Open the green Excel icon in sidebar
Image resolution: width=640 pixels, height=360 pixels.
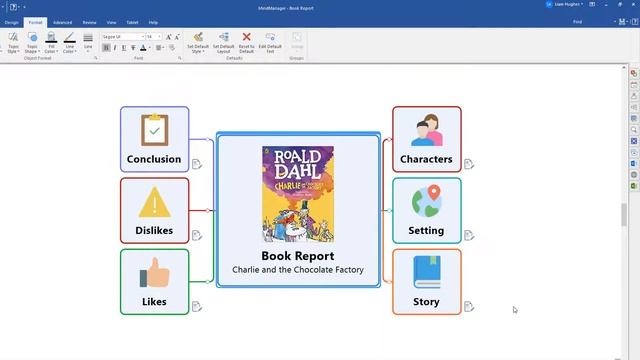coord(634,186)
